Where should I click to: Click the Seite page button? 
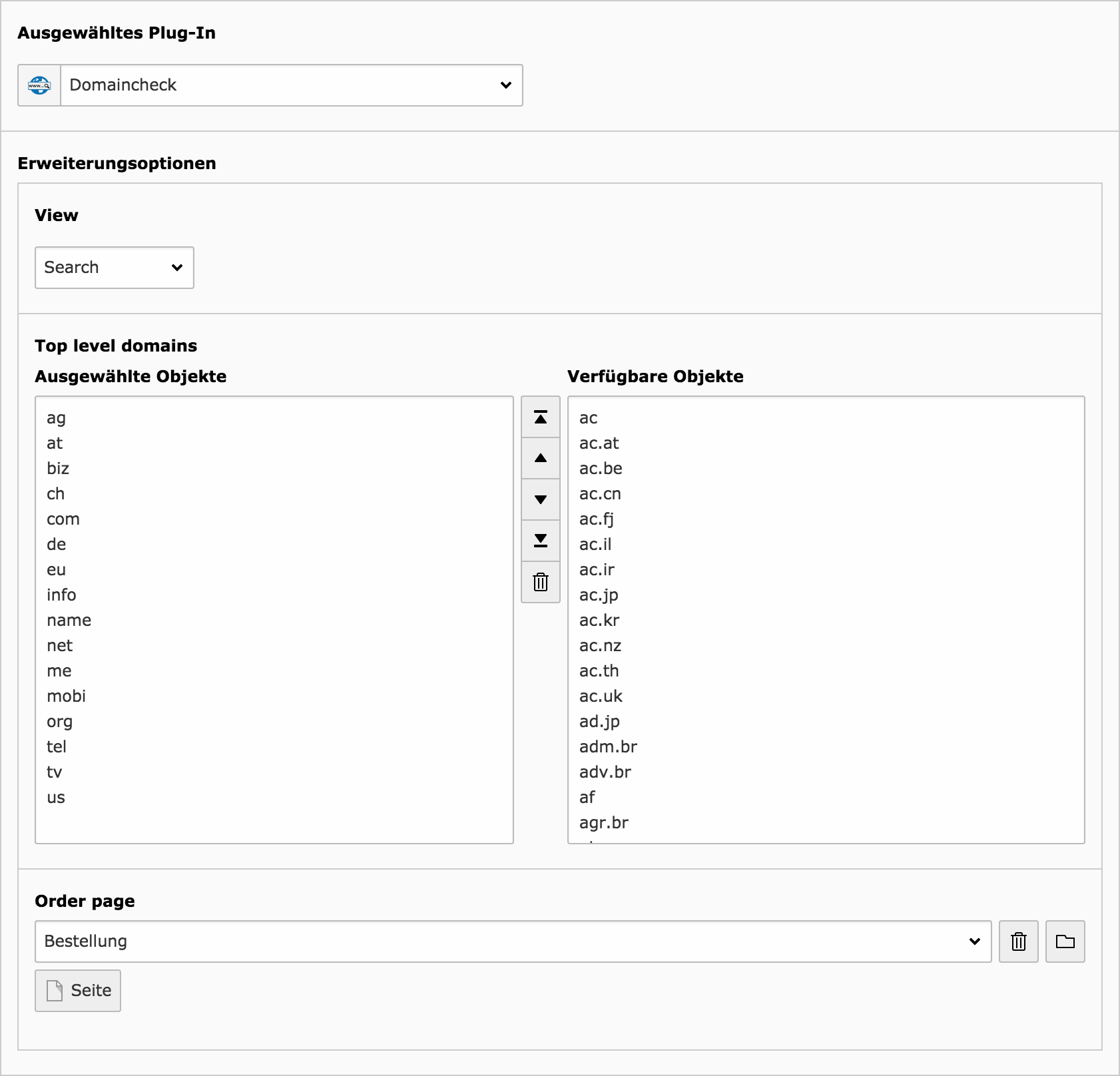[x=78, y=991]
